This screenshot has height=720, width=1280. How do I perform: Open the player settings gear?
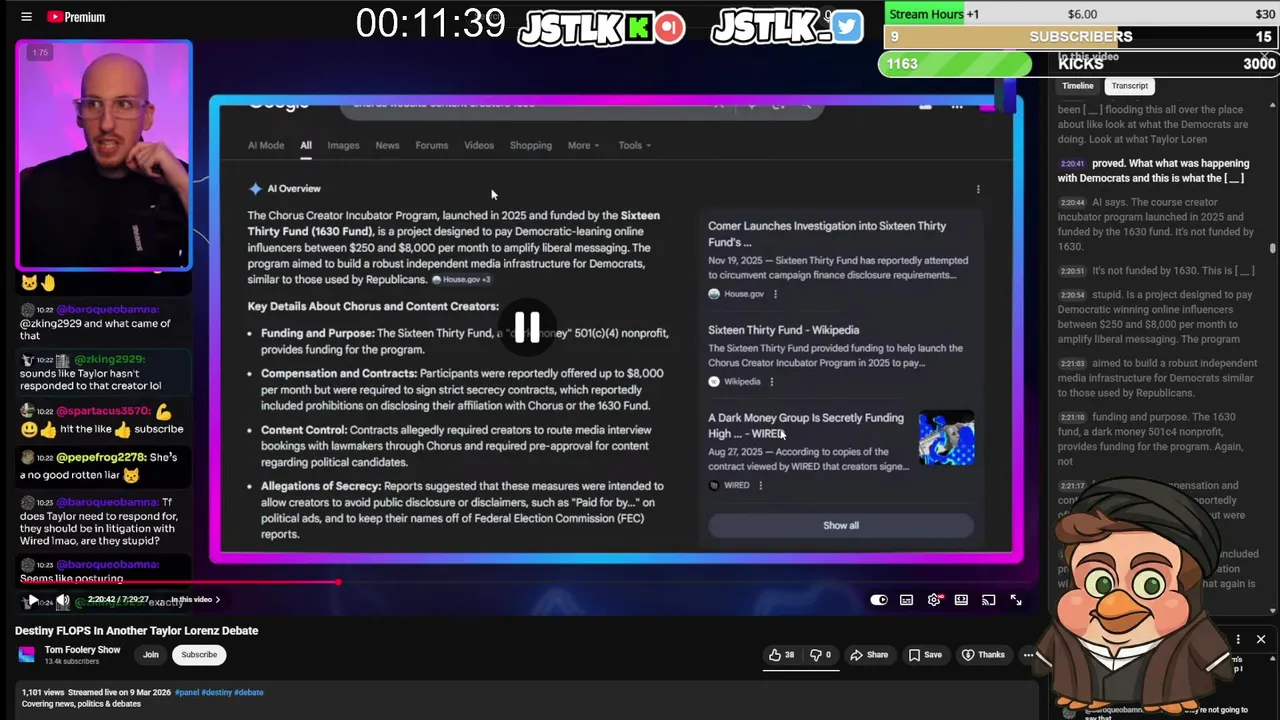click(934, 600)
